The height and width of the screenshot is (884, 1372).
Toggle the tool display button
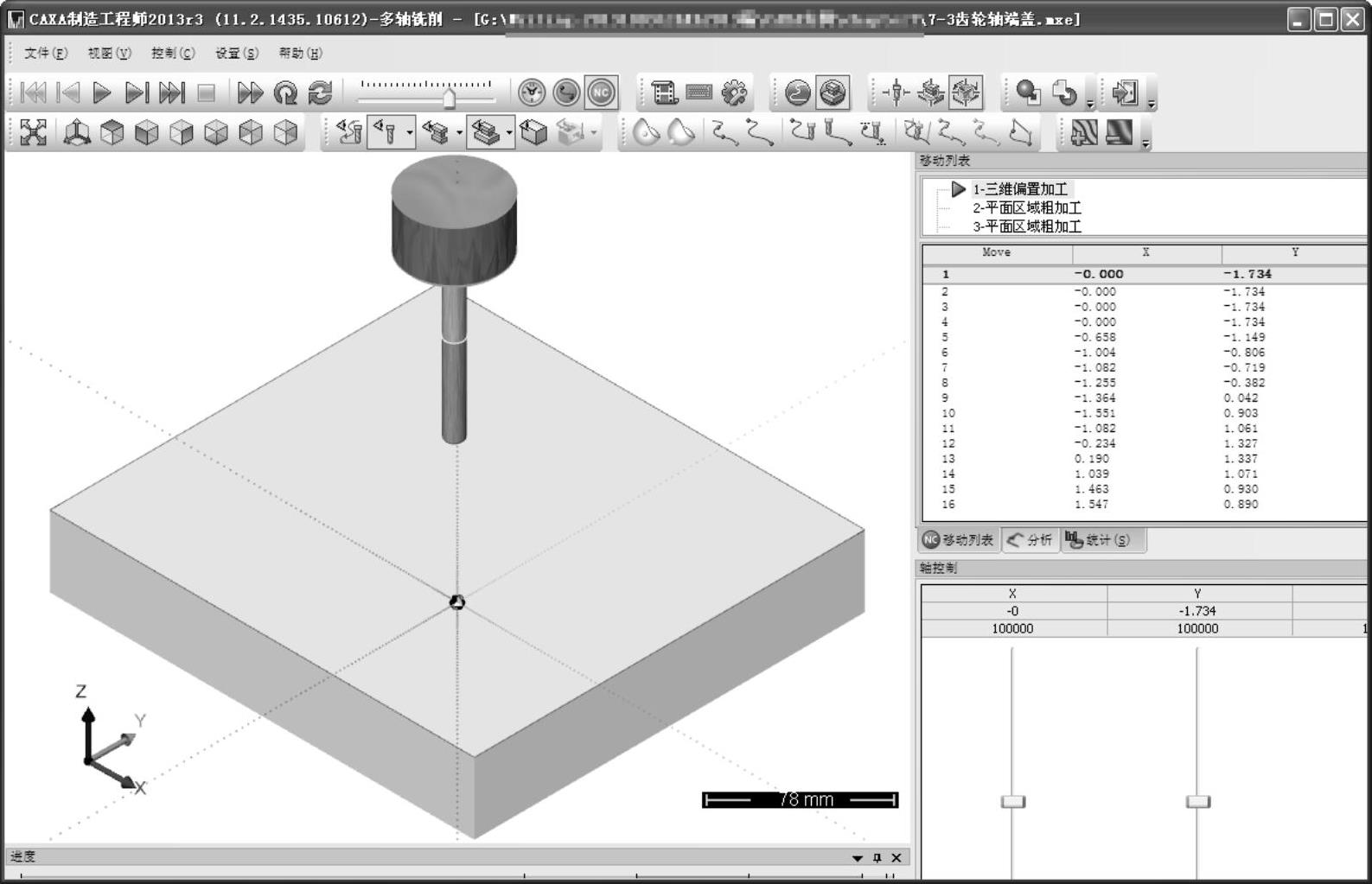pyautogui.click(x=384, y=132)
